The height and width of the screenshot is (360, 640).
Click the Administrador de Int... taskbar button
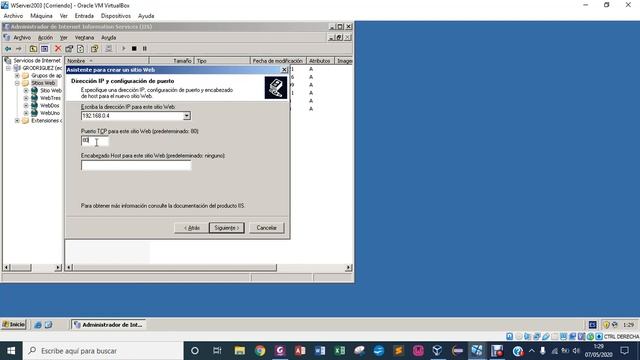point(109,325)
